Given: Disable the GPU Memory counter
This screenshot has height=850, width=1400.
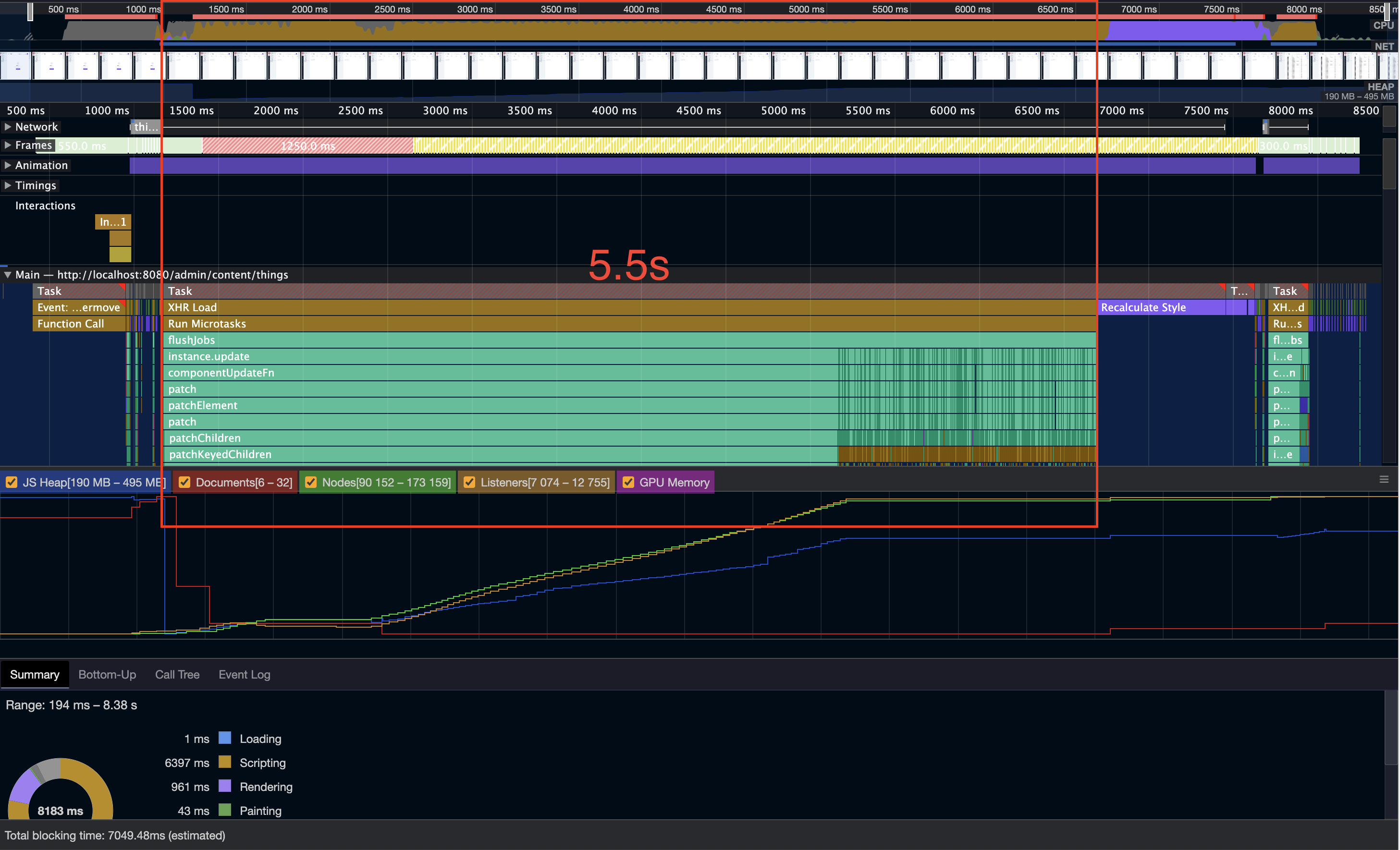Looking at the screenshot, I should (x=628, y=482).
